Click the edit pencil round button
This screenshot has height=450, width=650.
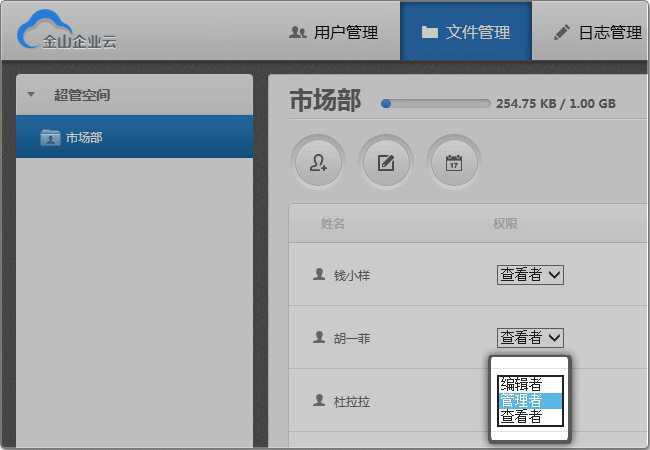(386, 162)
